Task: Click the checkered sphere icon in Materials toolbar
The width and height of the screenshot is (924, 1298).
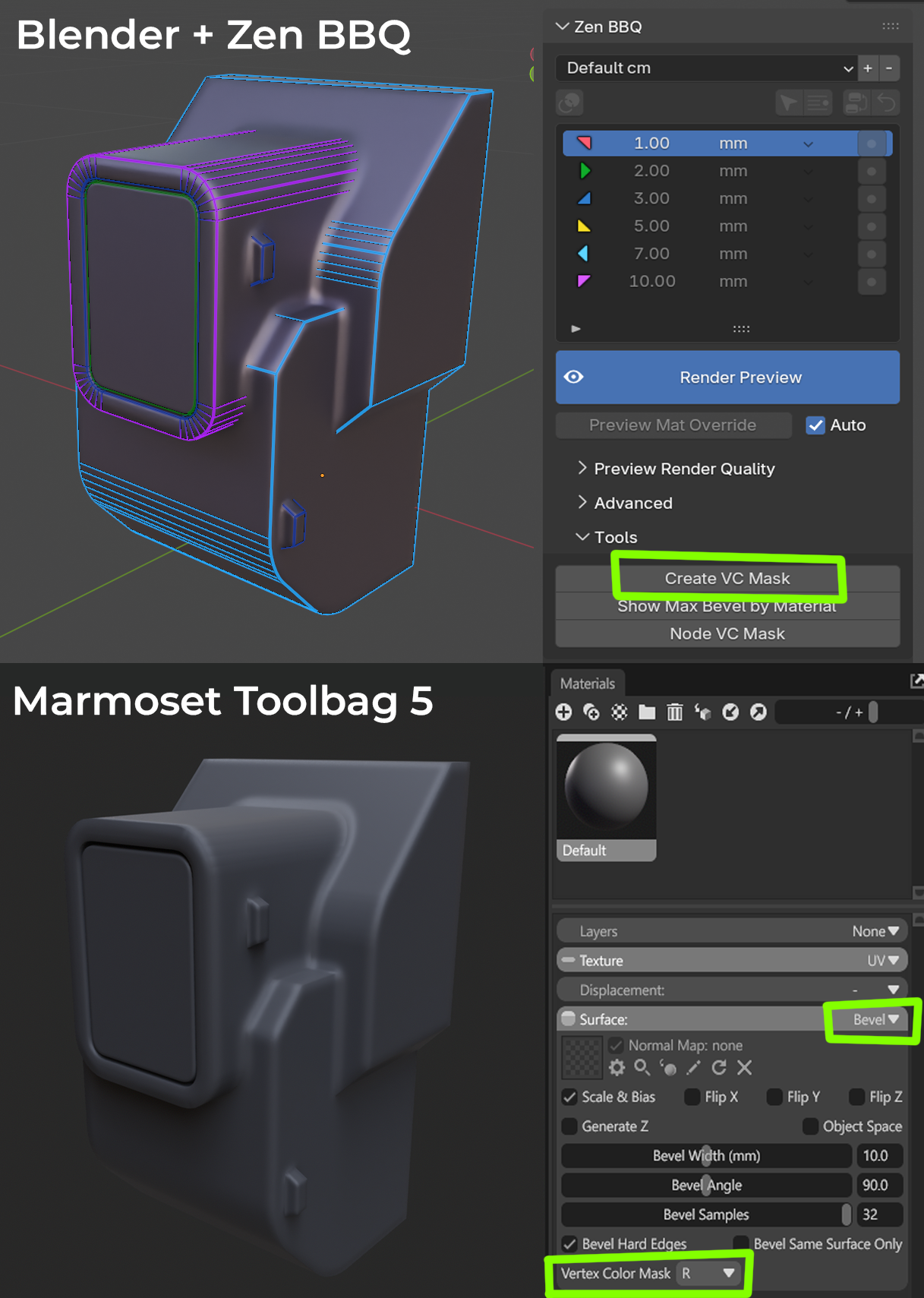Action: click(x=620, y=712)
